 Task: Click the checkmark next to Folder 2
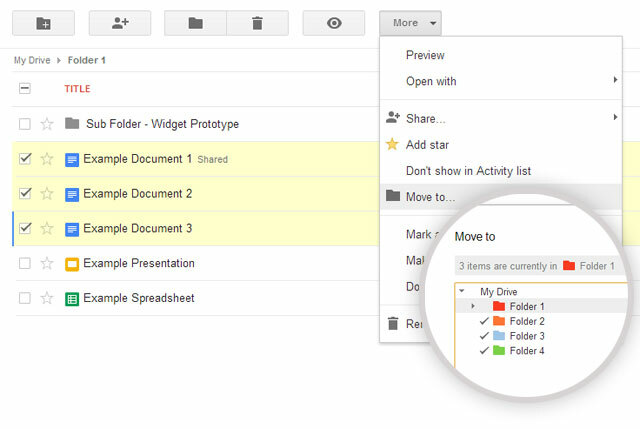pyautogui.click(x=484, y=321)
